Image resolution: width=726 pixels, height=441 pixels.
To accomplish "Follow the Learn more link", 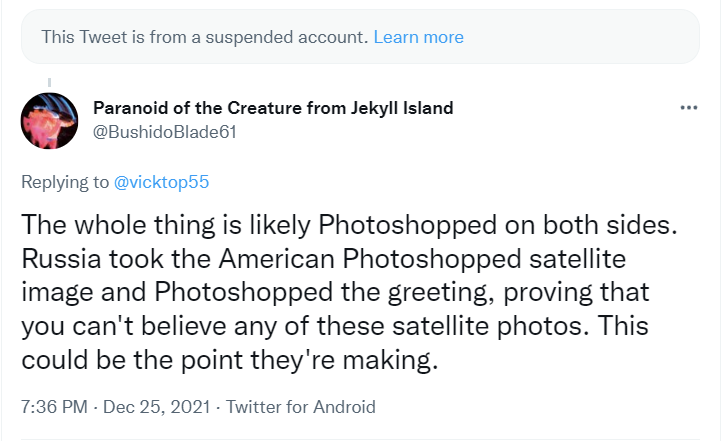I will click(418, 37).
